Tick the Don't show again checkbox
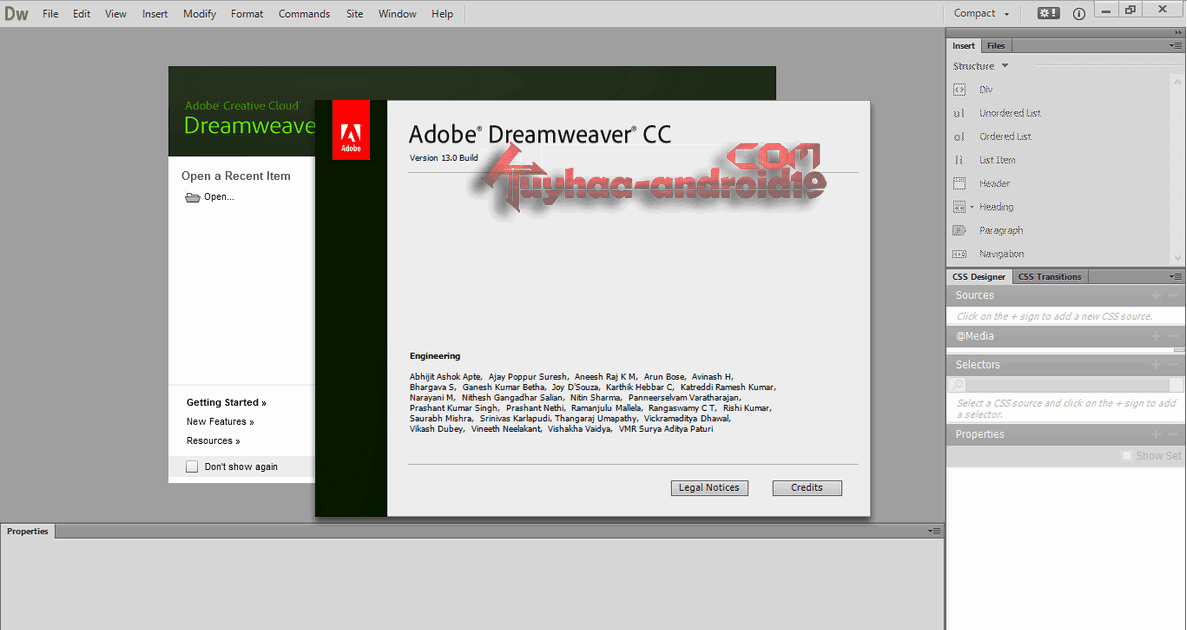The width and height of the screenshot is (1187, 630). pos(192,466)
